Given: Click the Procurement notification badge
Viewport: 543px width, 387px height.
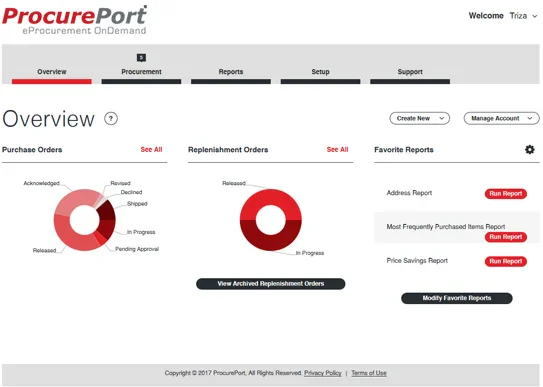Looking at the screenshot, I should [141, 58].
